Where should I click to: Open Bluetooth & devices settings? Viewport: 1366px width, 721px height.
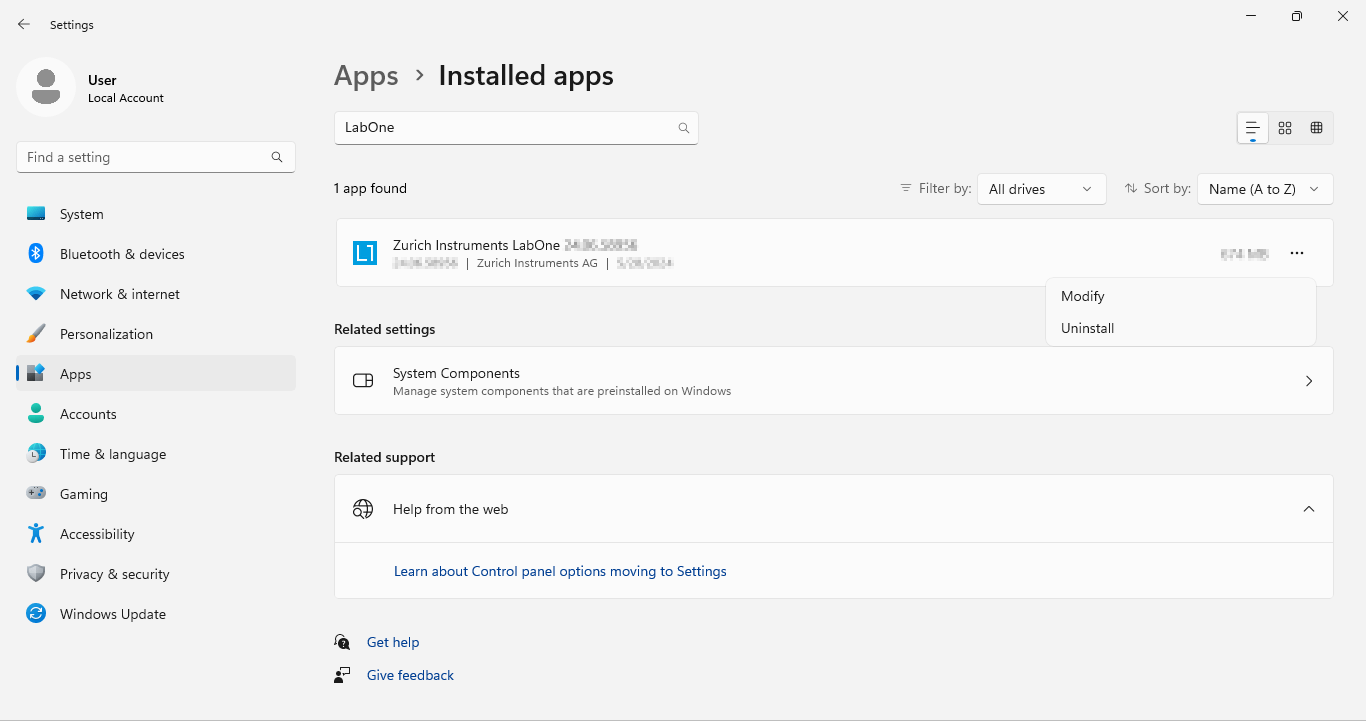pos(122,254)
